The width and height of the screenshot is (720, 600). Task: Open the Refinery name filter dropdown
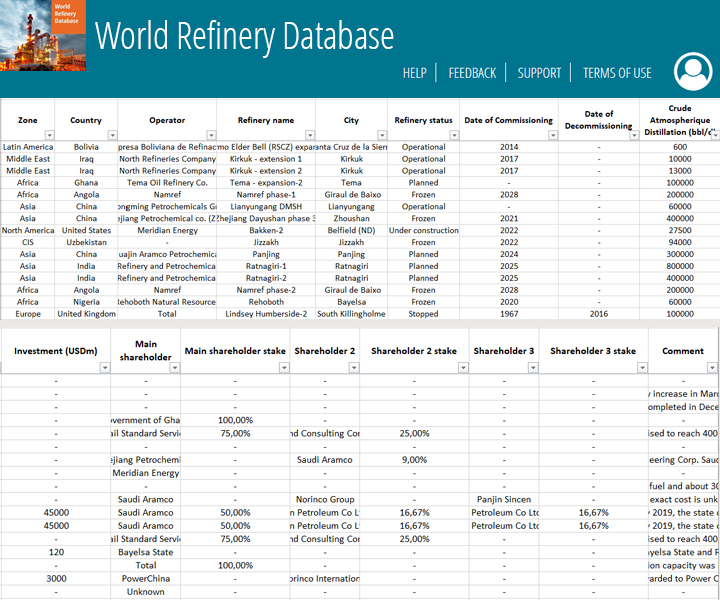click(309, 135)
